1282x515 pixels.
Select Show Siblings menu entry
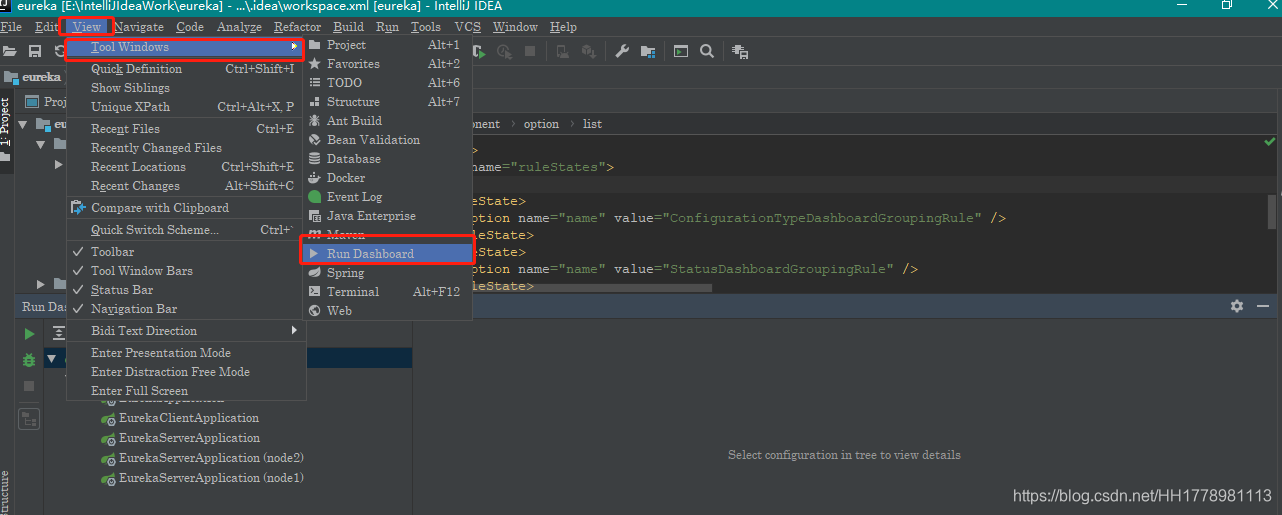[x=185, y=88]
